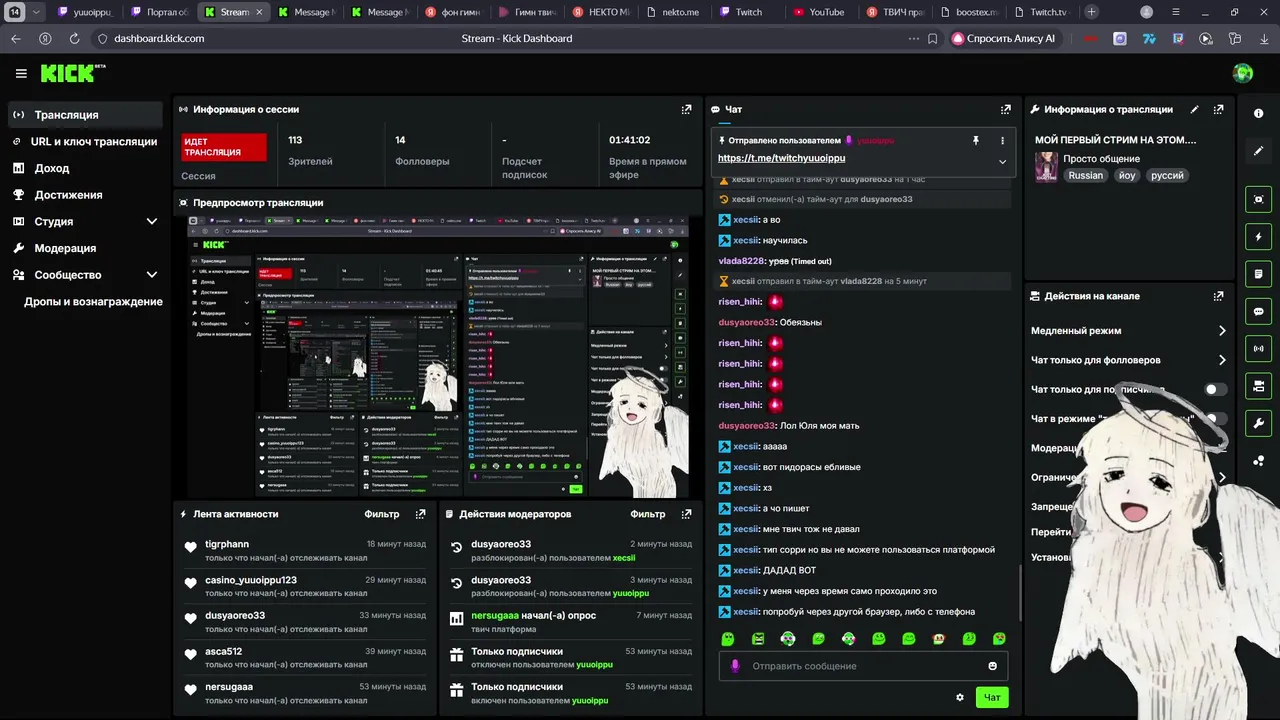Insert the first green emote in the quick row
Image resolution: width=1280 pixels, height=720 pixels.
tap(728, 639)
